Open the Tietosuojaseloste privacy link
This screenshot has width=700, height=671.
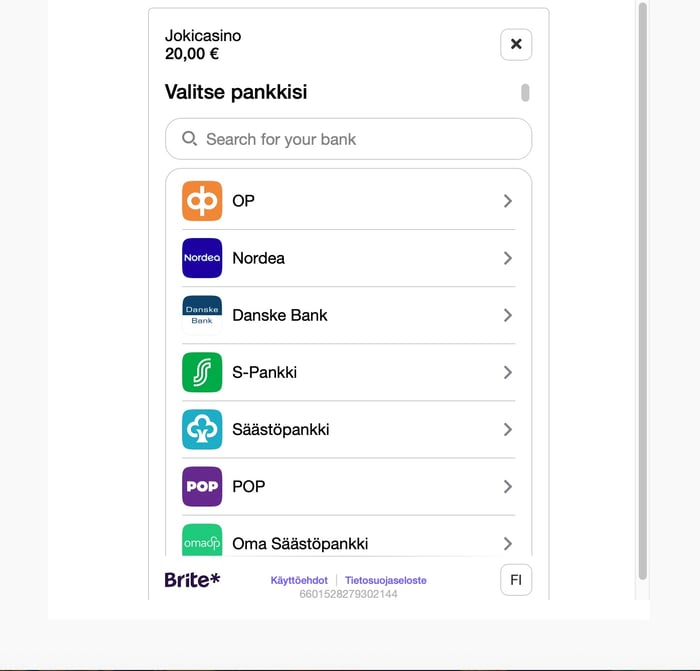tap(386, 580)
